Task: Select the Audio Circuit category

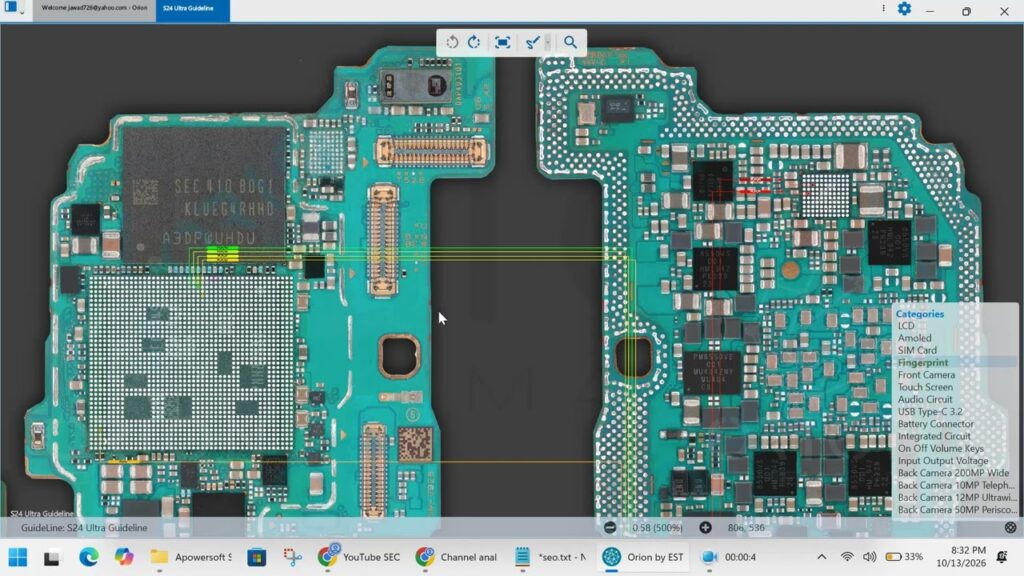Action: (x=925, y=399)
